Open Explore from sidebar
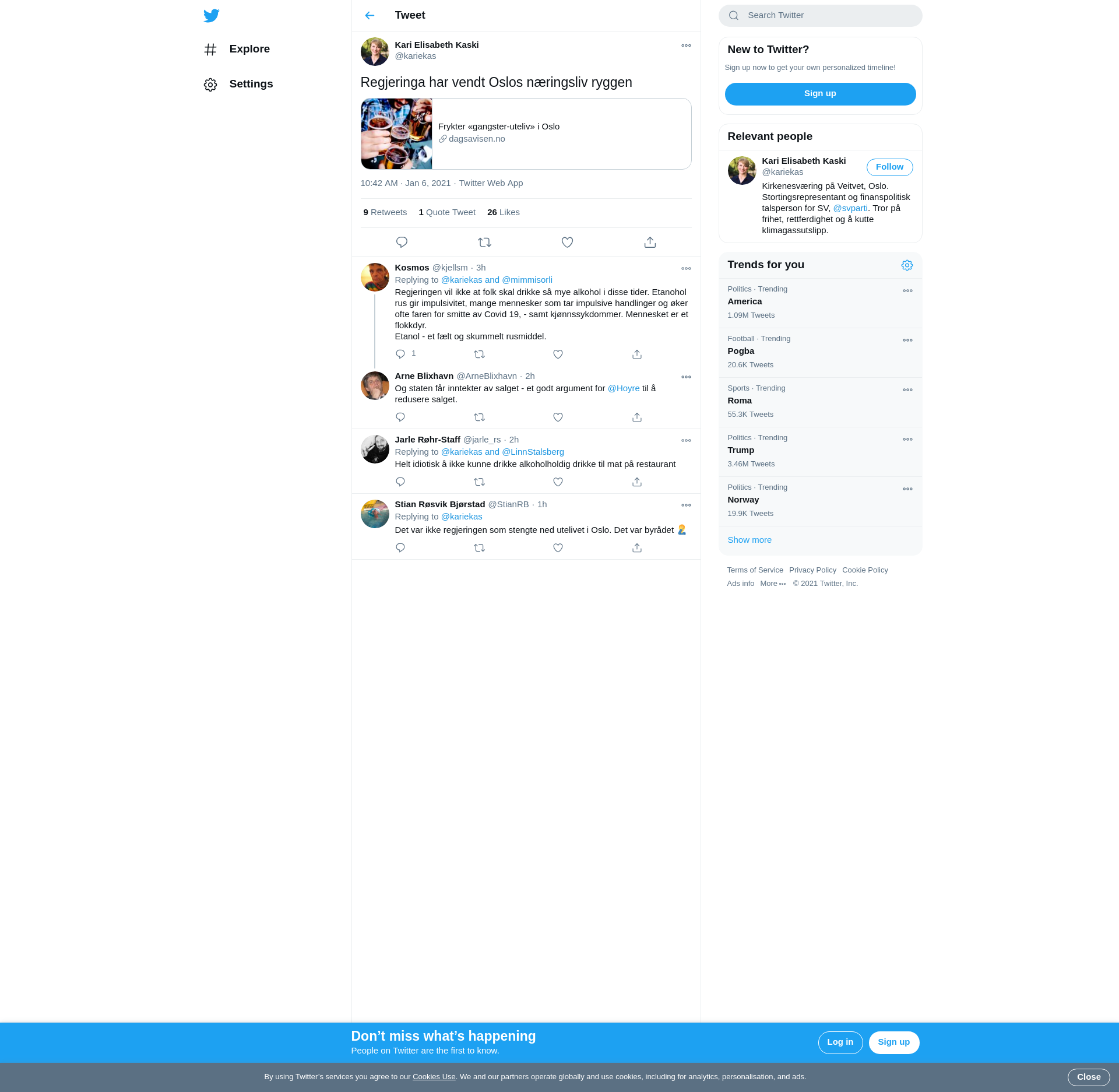The width and height of the screenshot is (1119, 1092). coord(249,50)
